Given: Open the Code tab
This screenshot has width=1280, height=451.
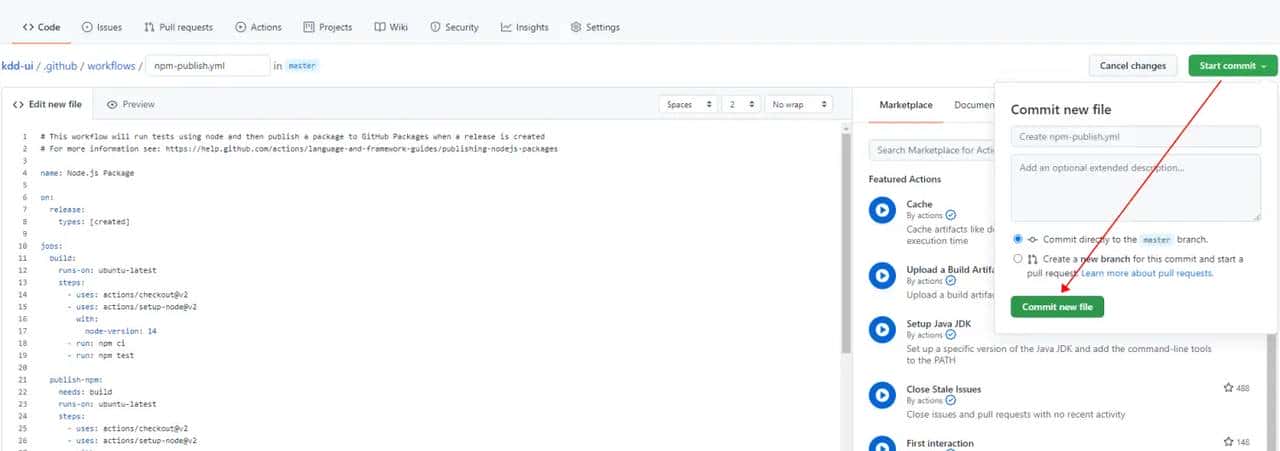Looking at the screenshot, I should pyautogui.click(x=41, y=27).
